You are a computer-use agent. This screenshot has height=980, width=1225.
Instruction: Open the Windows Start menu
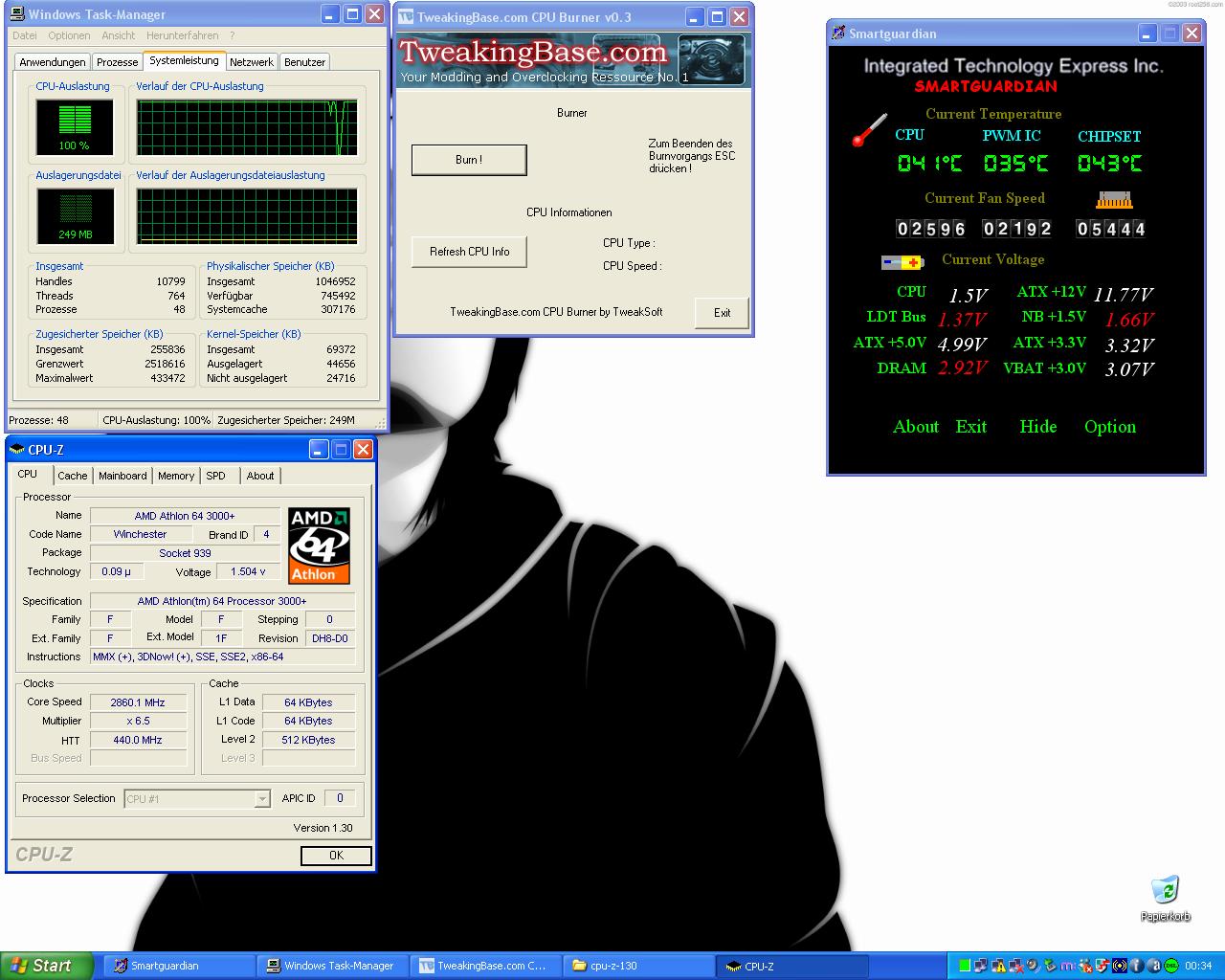point(46,966)
